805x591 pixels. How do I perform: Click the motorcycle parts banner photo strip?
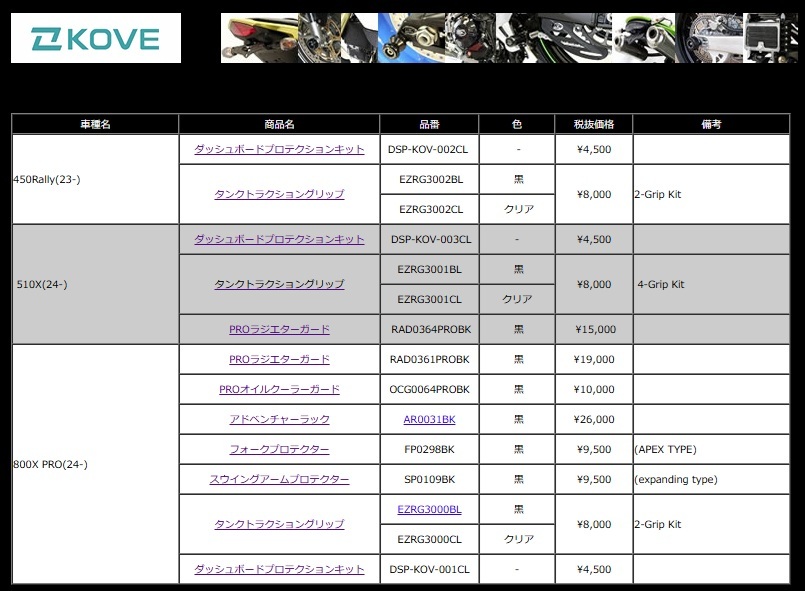click(509, 38)
